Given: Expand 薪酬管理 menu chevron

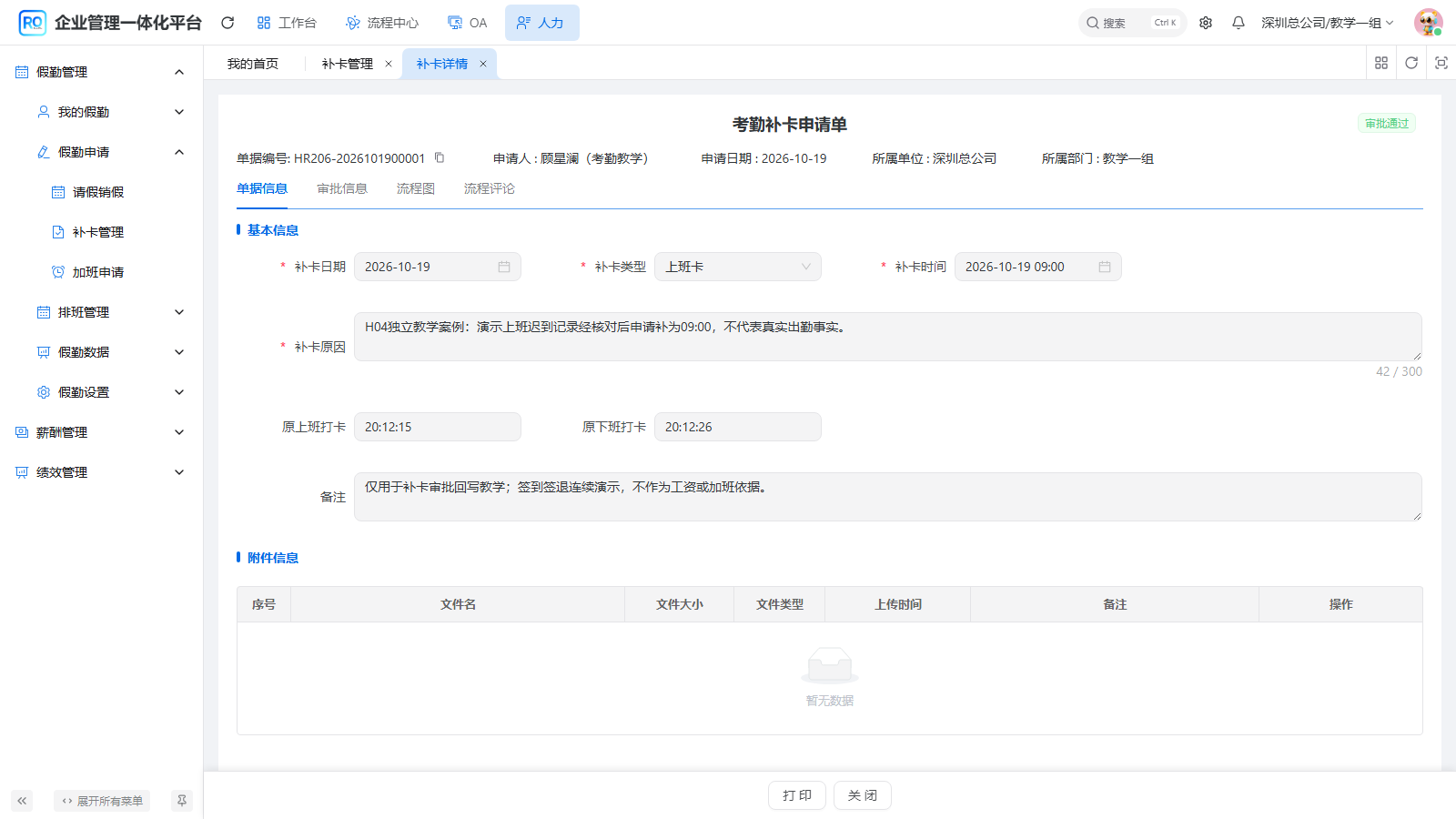Looking at the screenshot, I should tap(179, 432).
